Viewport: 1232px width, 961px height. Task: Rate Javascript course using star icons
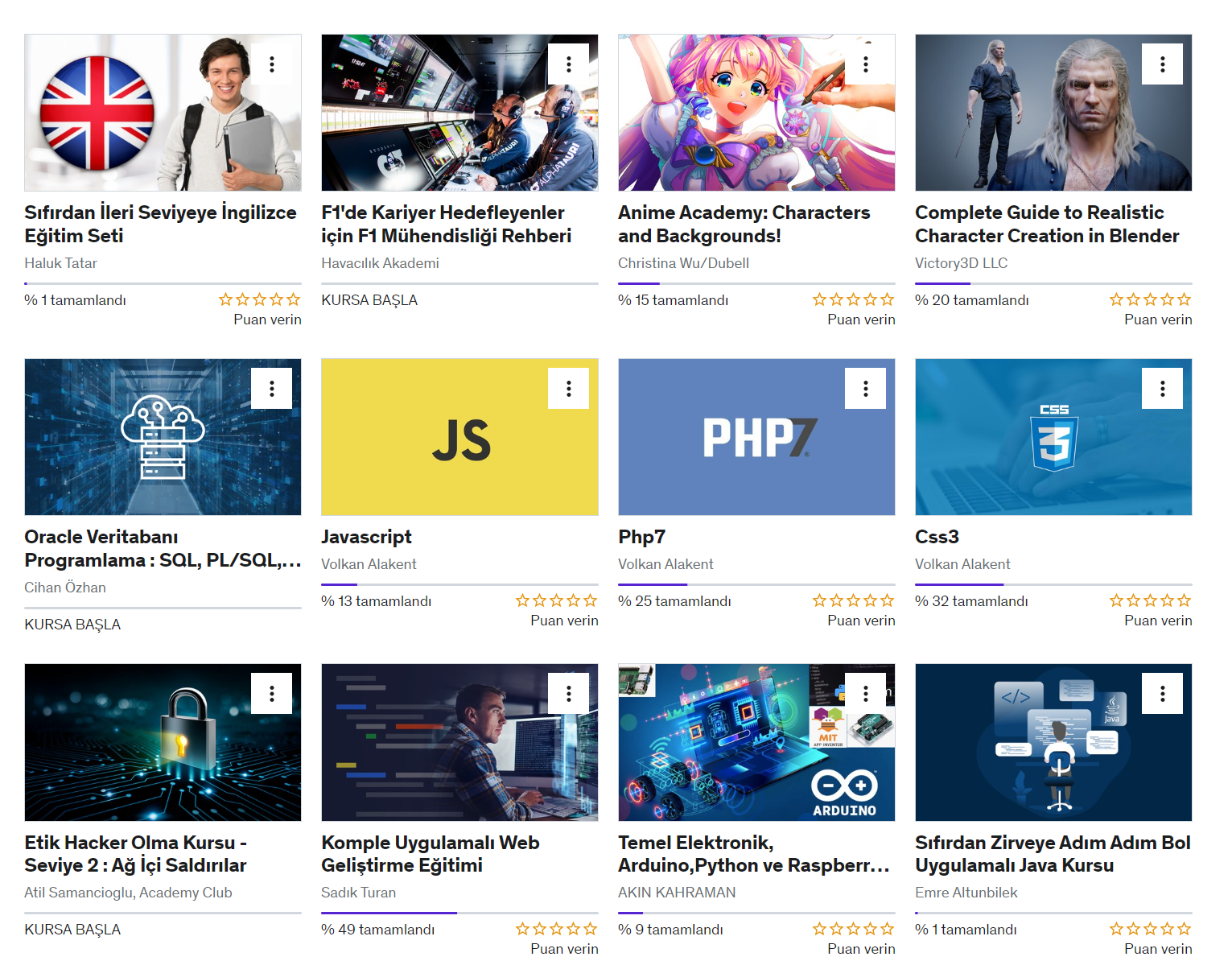point(557,600)
